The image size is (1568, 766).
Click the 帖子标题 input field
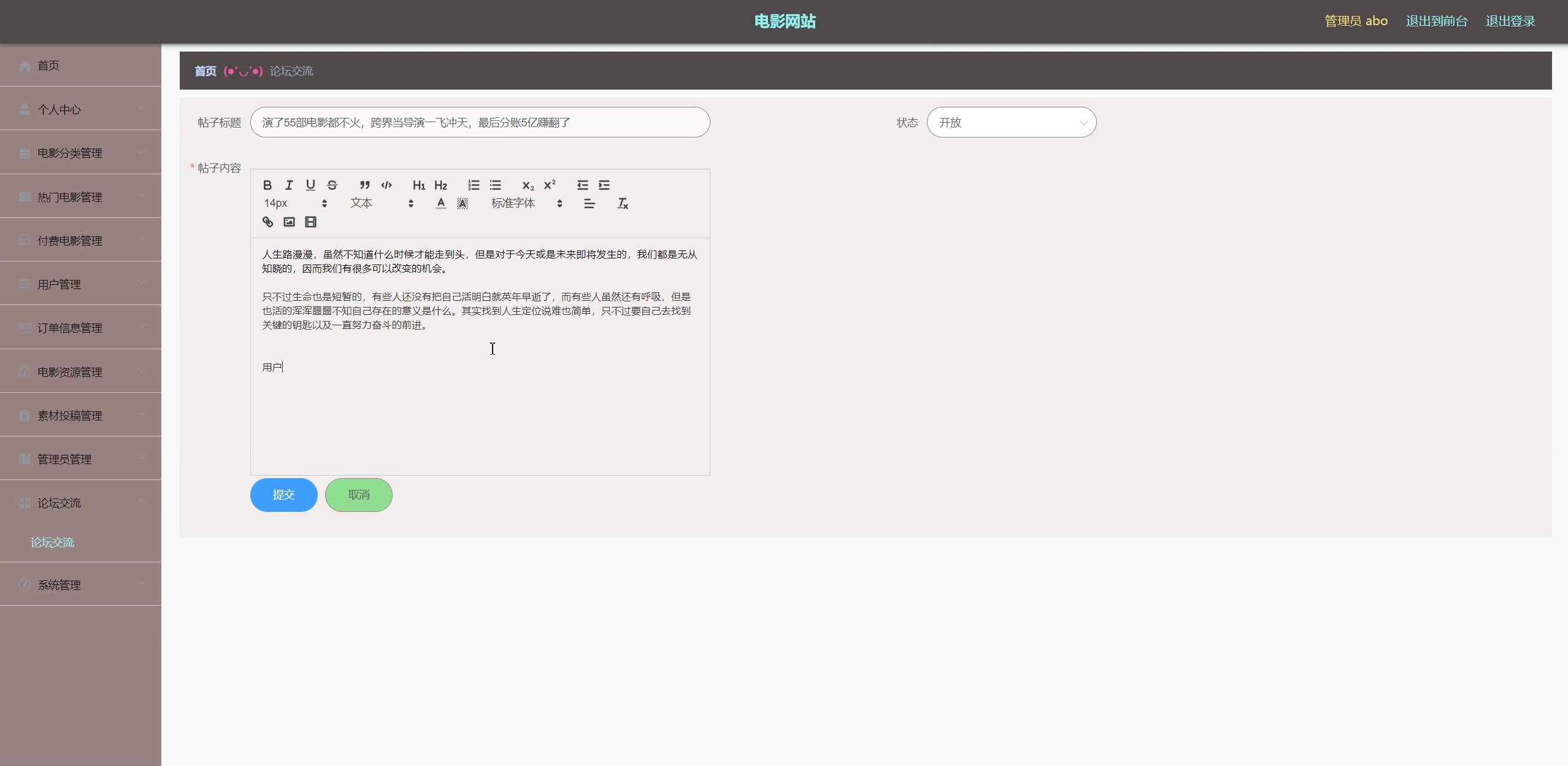tap(480, 122)
